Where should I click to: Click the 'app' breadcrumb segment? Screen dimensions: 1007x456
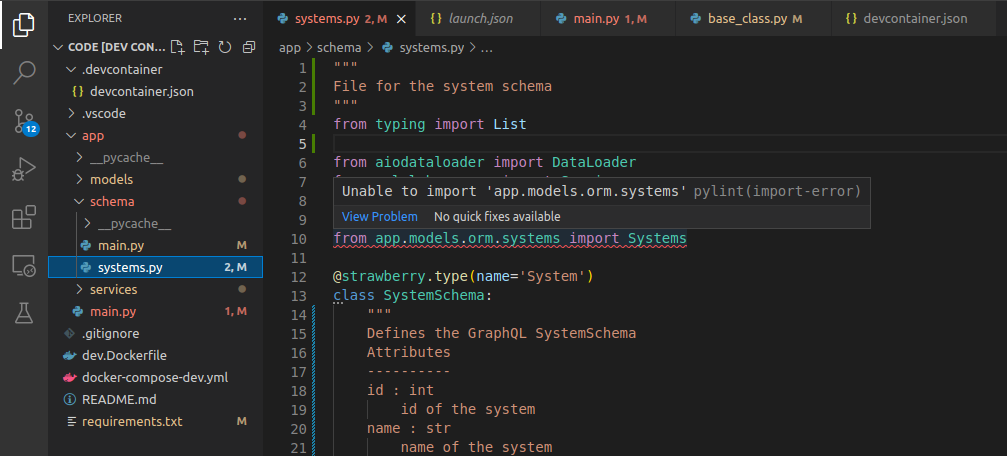tap(290, 47)
